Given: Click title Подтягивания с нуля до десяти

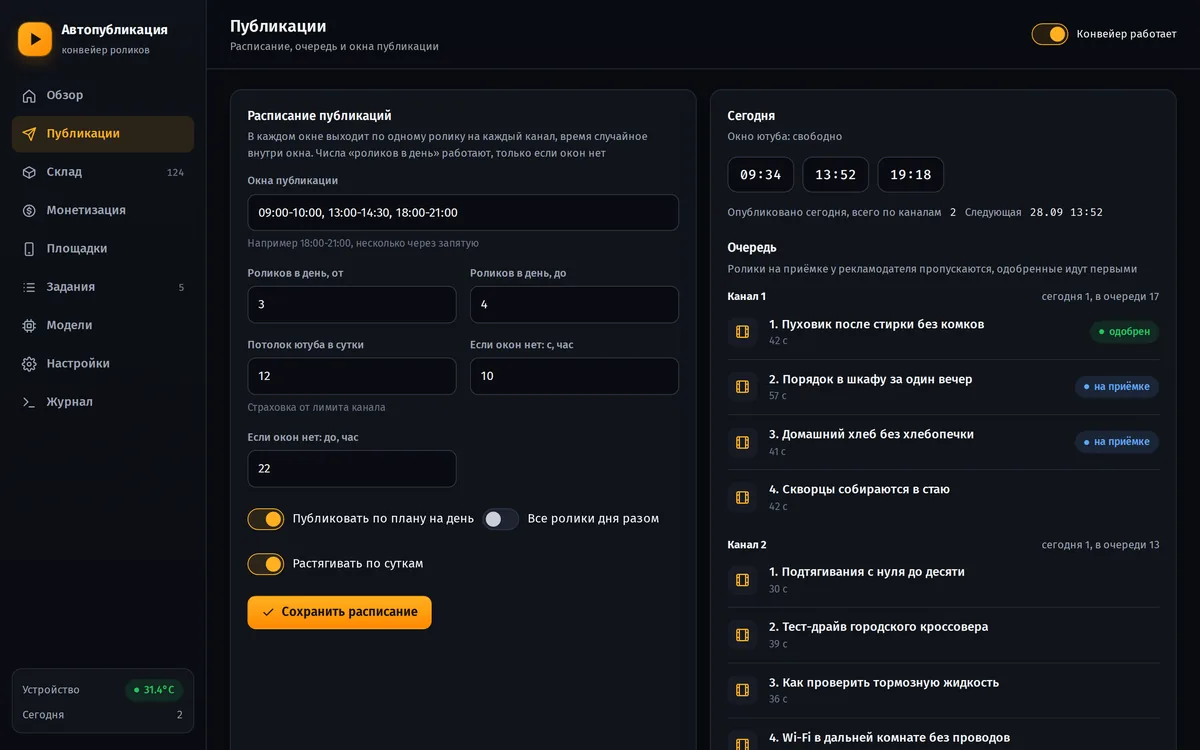Looking at the screenshot, I should (867, 572).
